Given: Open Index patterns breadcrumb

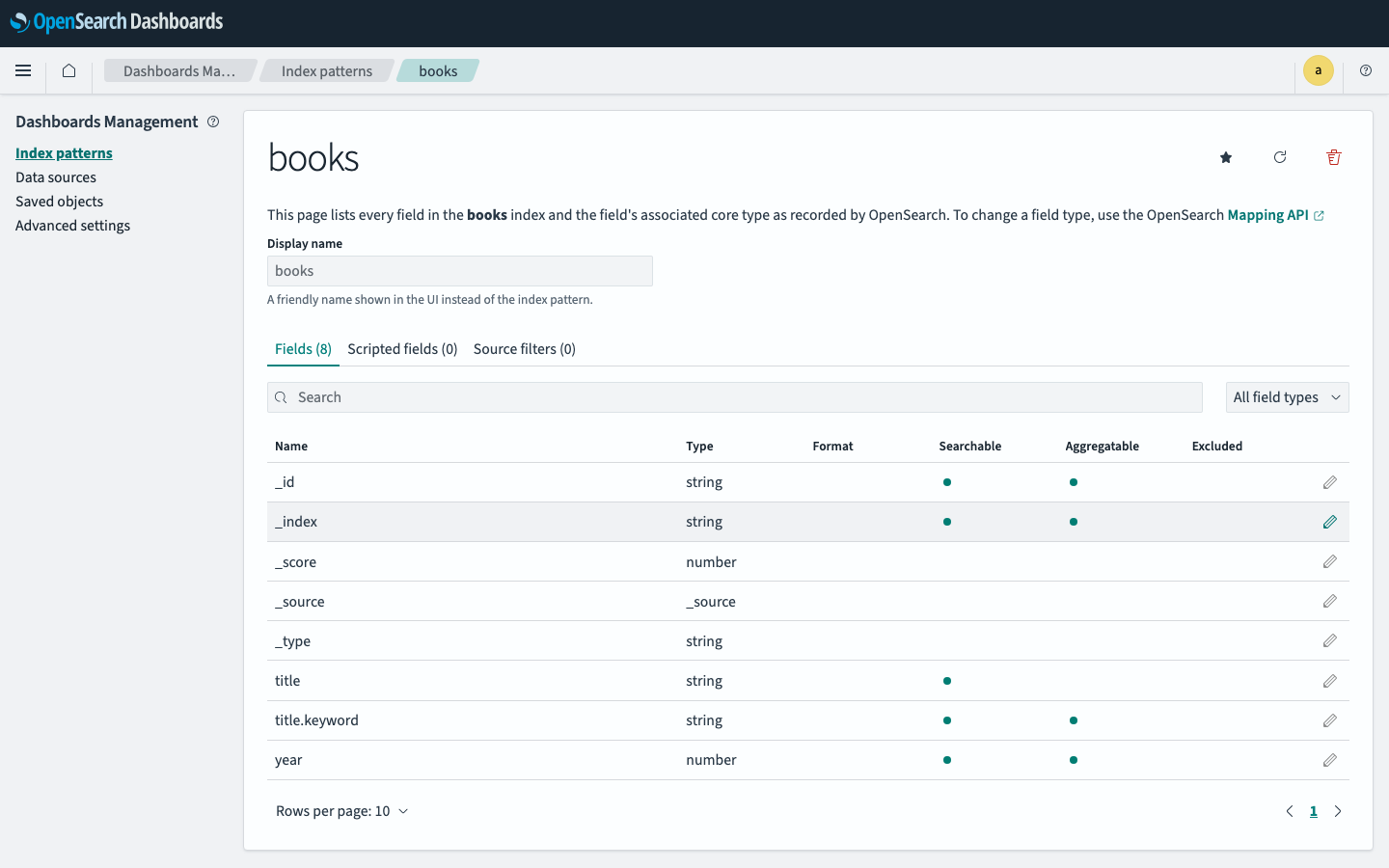Looking at the screenshot, I should coord(327,70).
